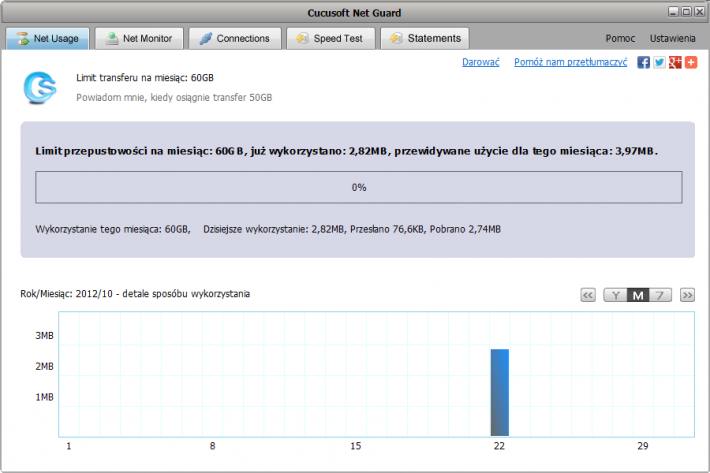Click "Dzisiejsze wykorzystanie: 2,82MB" text
This screenshot has height=473, width=710.
273,229
